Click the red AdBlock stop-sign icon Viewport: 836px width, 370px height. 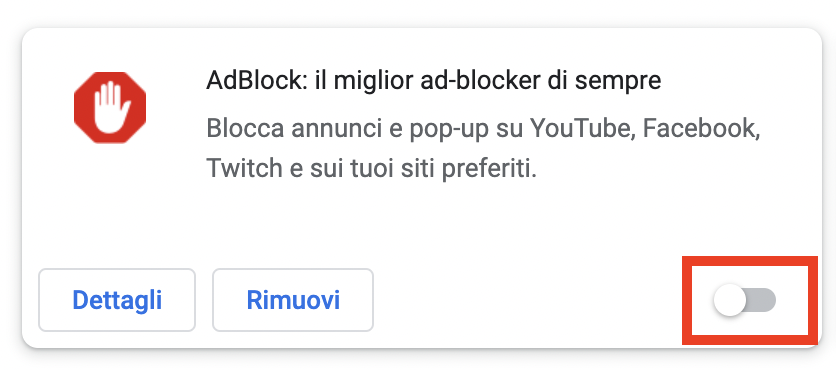pyautogui.click(x=110, y=107)
